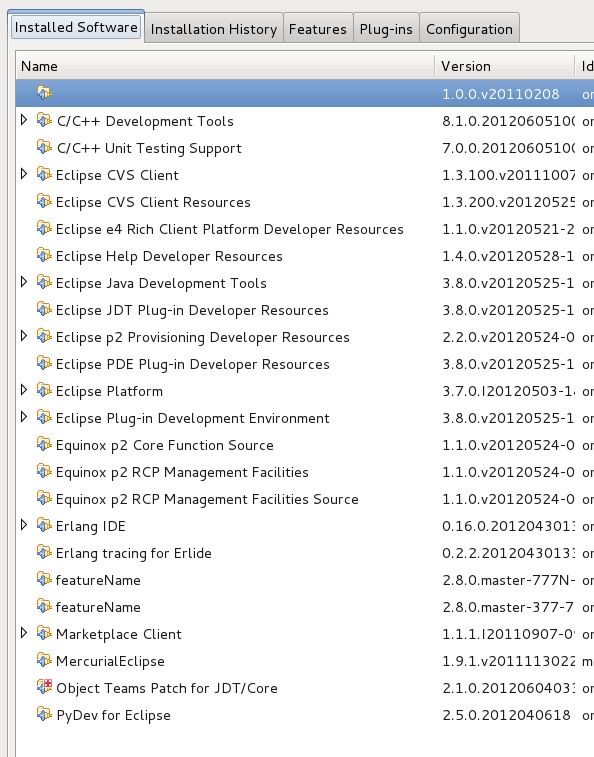Image resolution: width=594 pixels, height=757 pixels.
Task: Expand Eclipse Plug-in Development Environment node
Action: click(24, 417)
